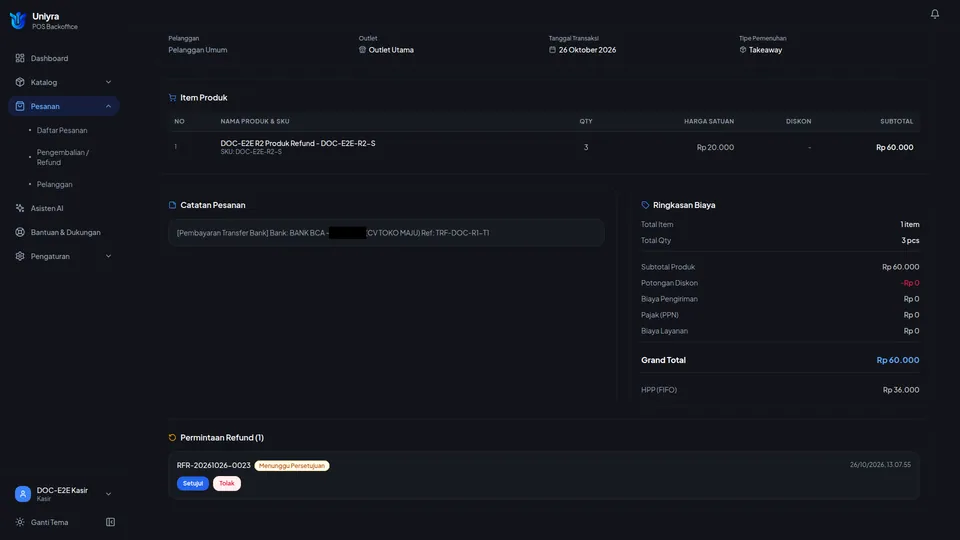Click the Unlyra logo icon
This screenshot has width=960, height=540.
[18, 20]
